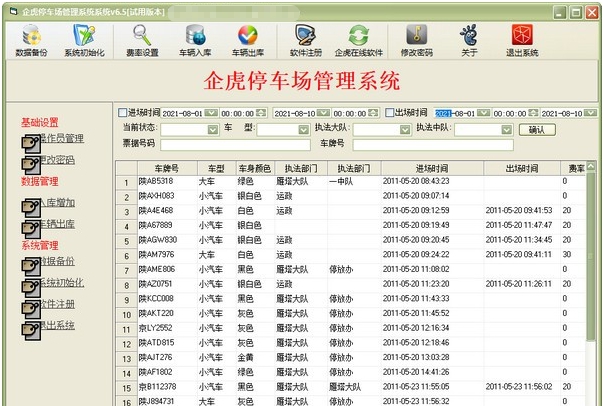This screenshot has width=604, height=406.
Task: Click tag icon beside sidebar 软件注册
Action: [31, 309]
